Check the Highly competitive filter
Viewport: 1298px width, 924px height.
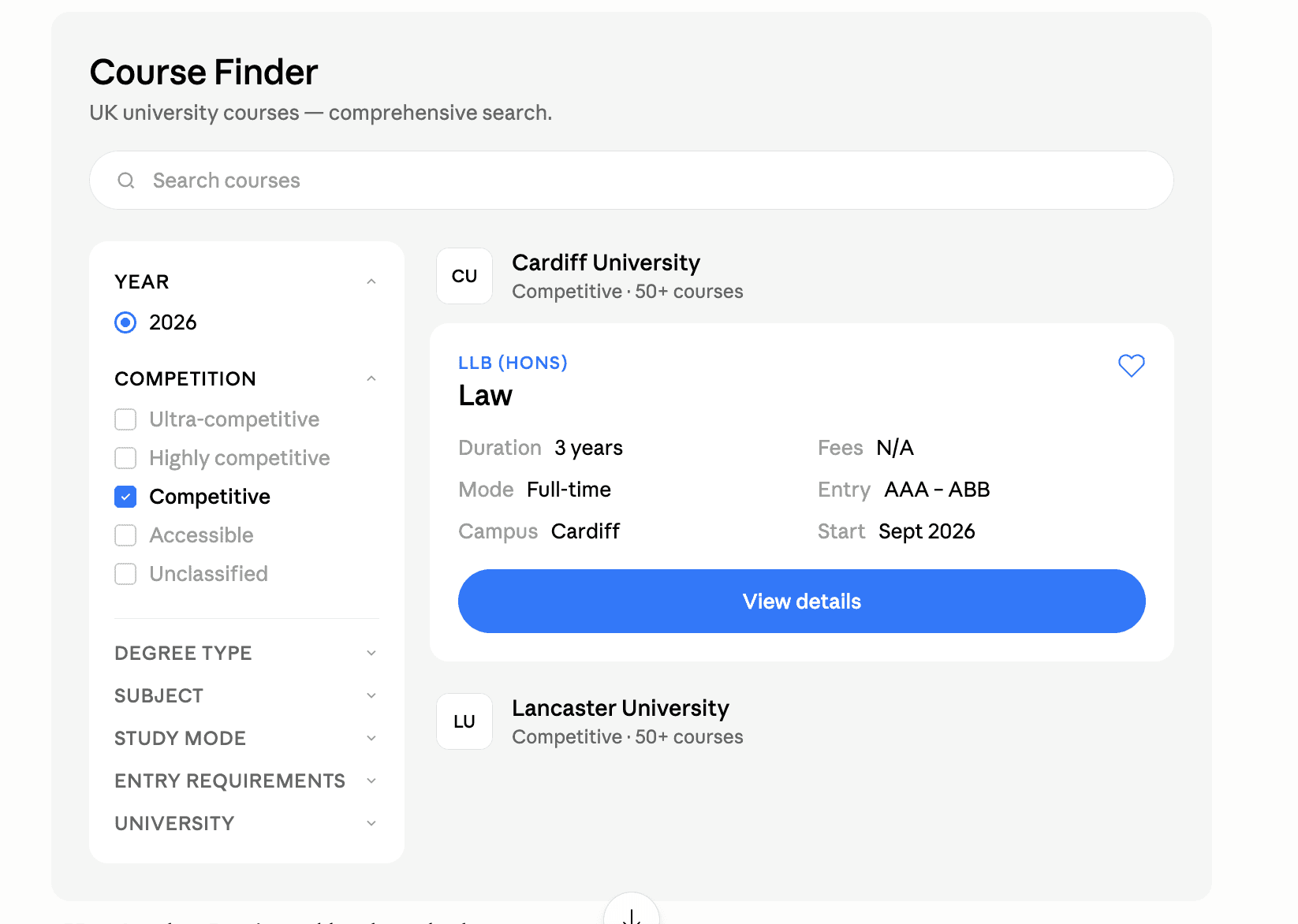[125, 458]
